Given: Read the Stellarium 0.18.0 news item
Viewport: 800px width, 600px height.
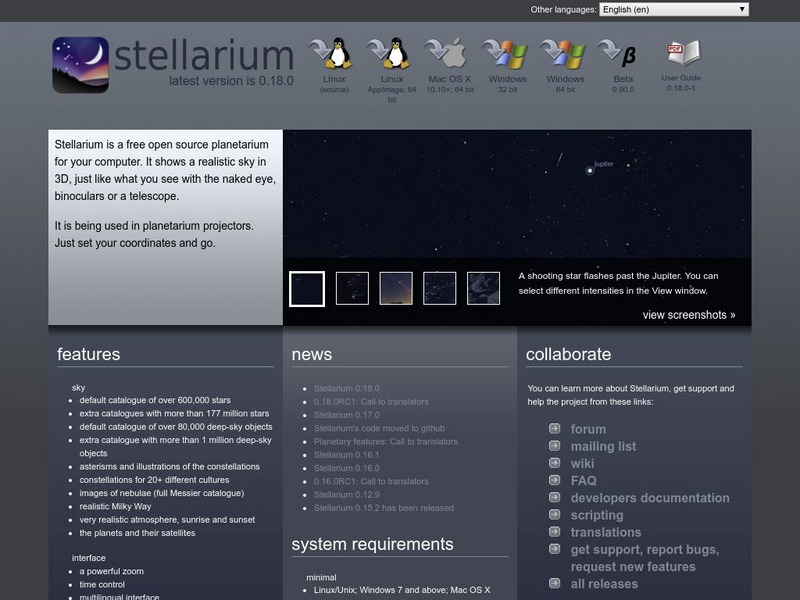Looking at the screenshot, I should 346,388.
